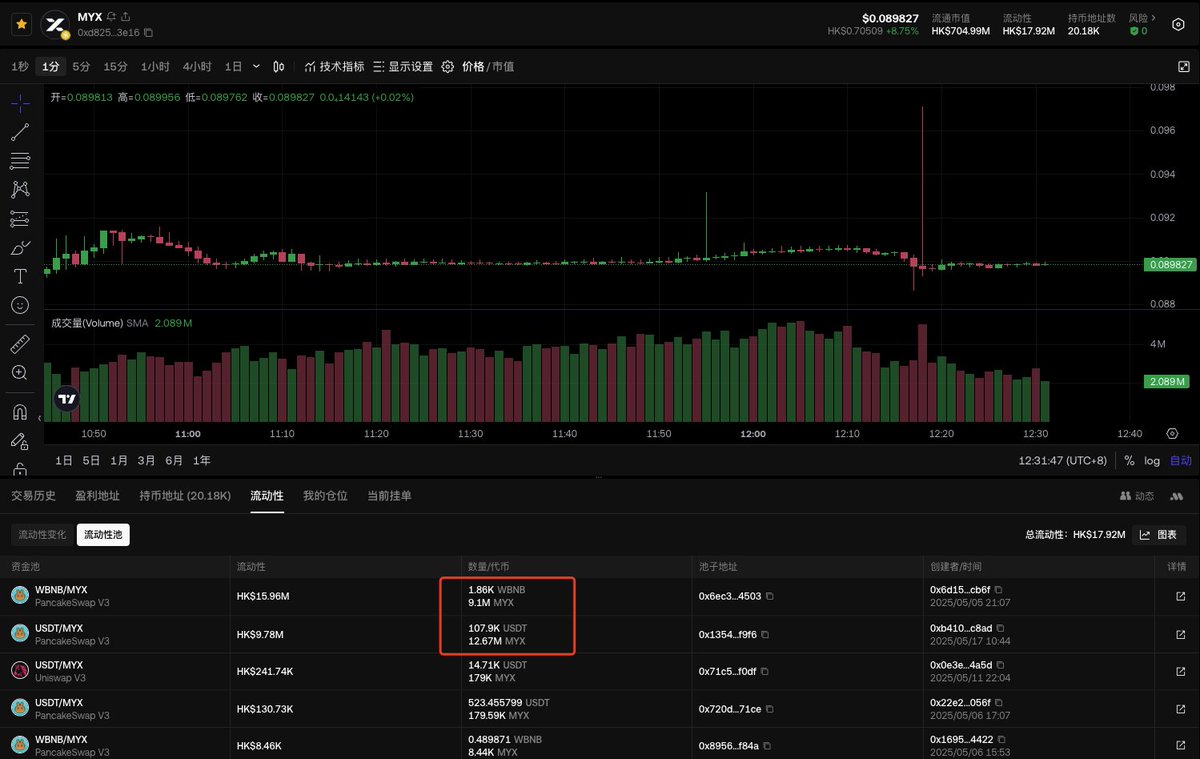Toggle 自动 auto scale
Screen dimensions: 1200x759
point(1181,461)
